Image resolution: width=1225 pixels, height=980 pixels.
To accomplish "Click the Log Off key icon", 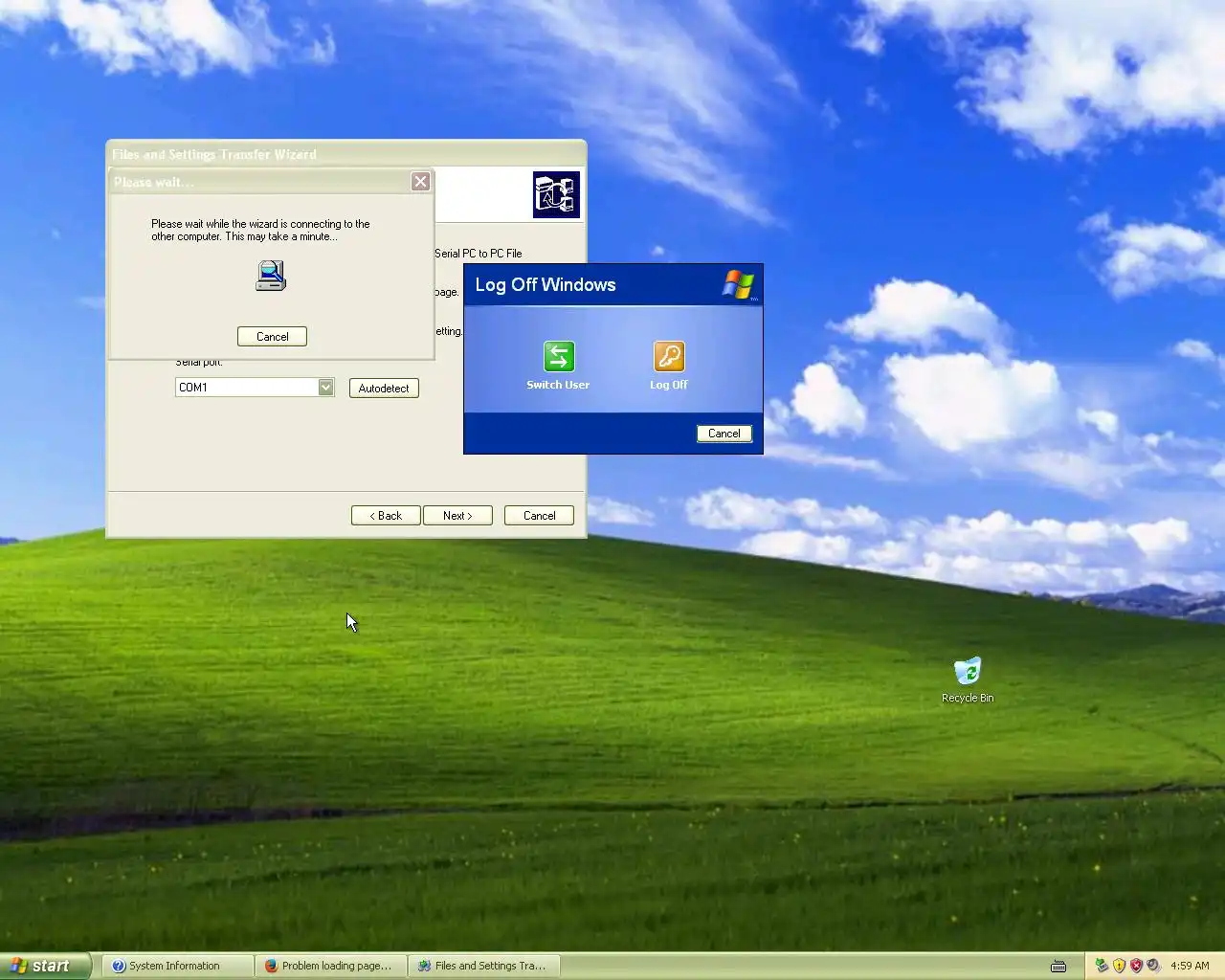I will (669, 356).
